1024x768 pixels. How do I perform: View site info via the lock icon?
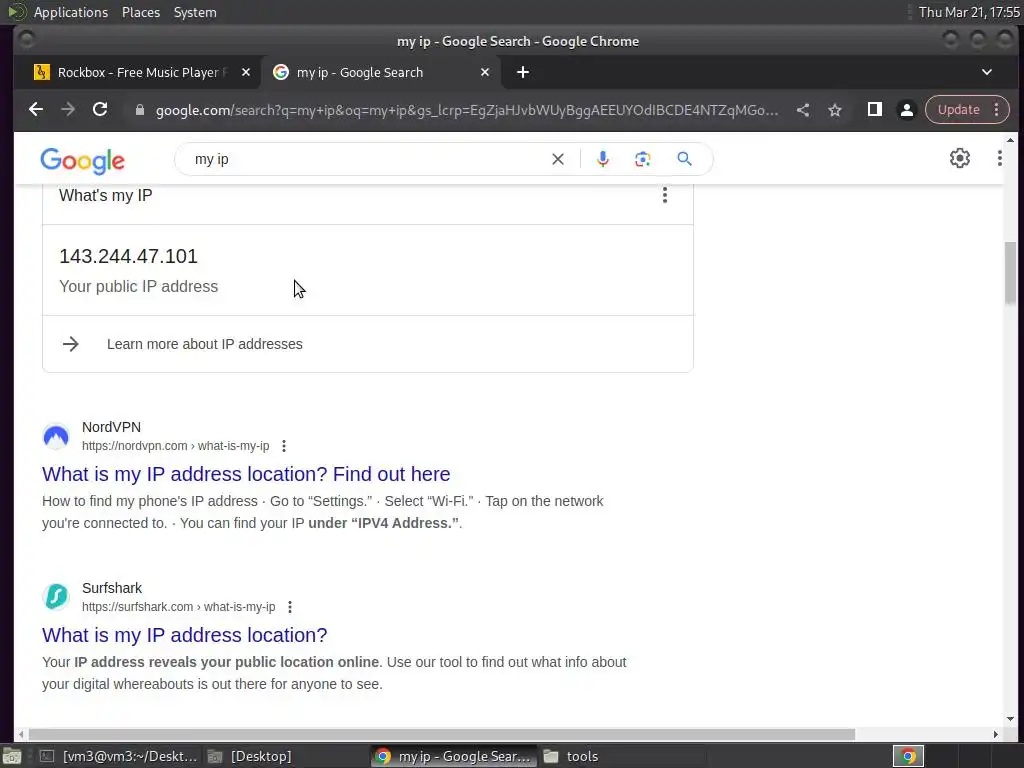click(139, 110)
